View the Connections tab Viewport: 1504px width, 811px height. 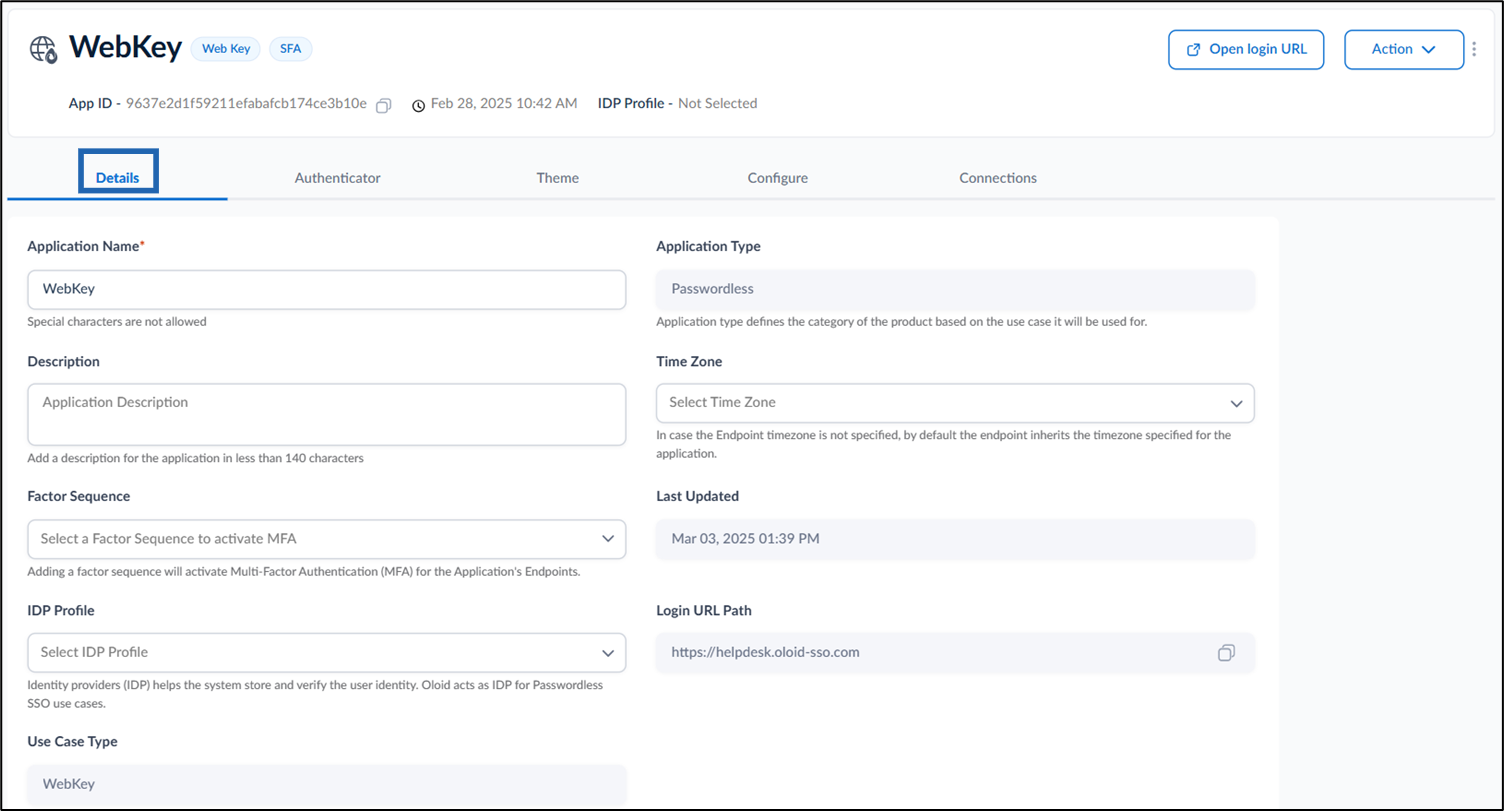pyautogui.click(x=998, y=178)
